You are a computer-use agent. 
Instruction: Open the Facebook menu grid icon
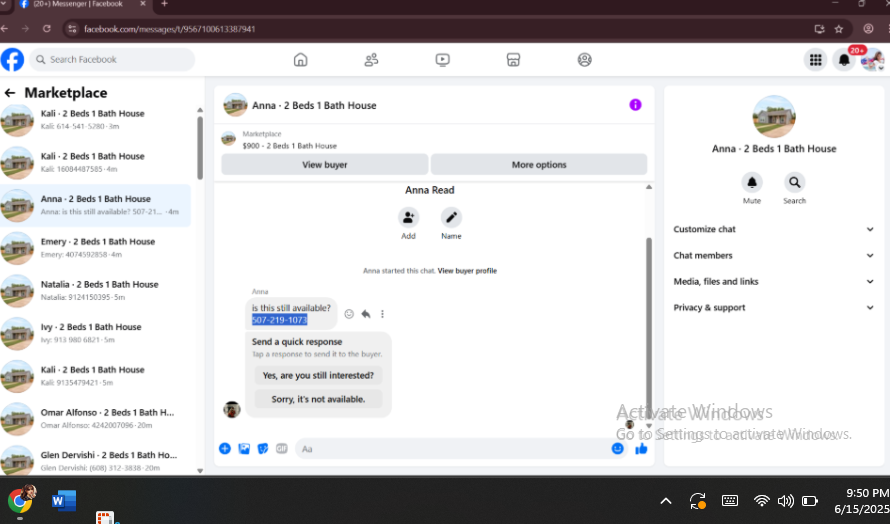coord(816,60)
